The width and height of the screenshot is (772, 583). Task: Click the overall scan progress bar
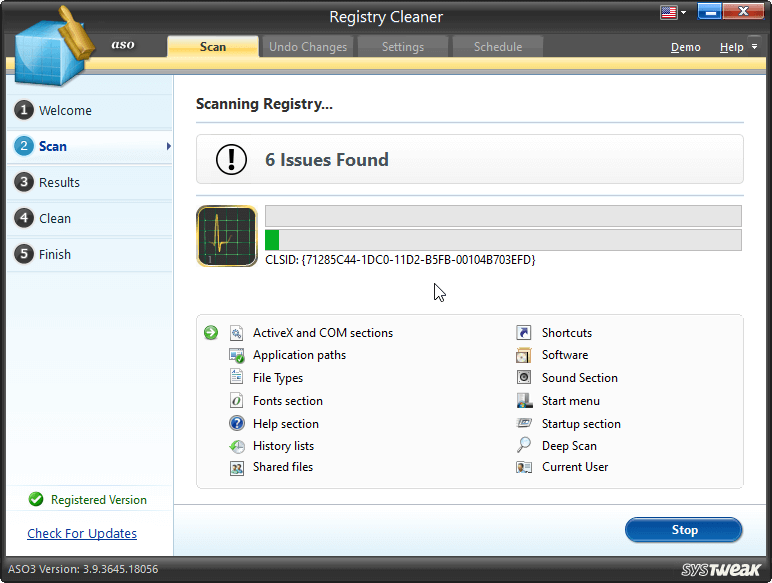(503, 216)
